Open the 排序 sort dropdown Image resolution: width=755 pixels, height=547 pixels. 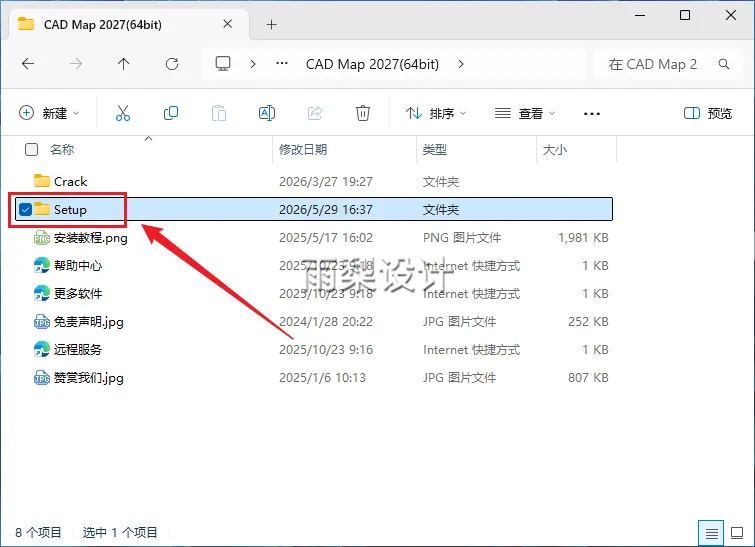coord(436,113)
